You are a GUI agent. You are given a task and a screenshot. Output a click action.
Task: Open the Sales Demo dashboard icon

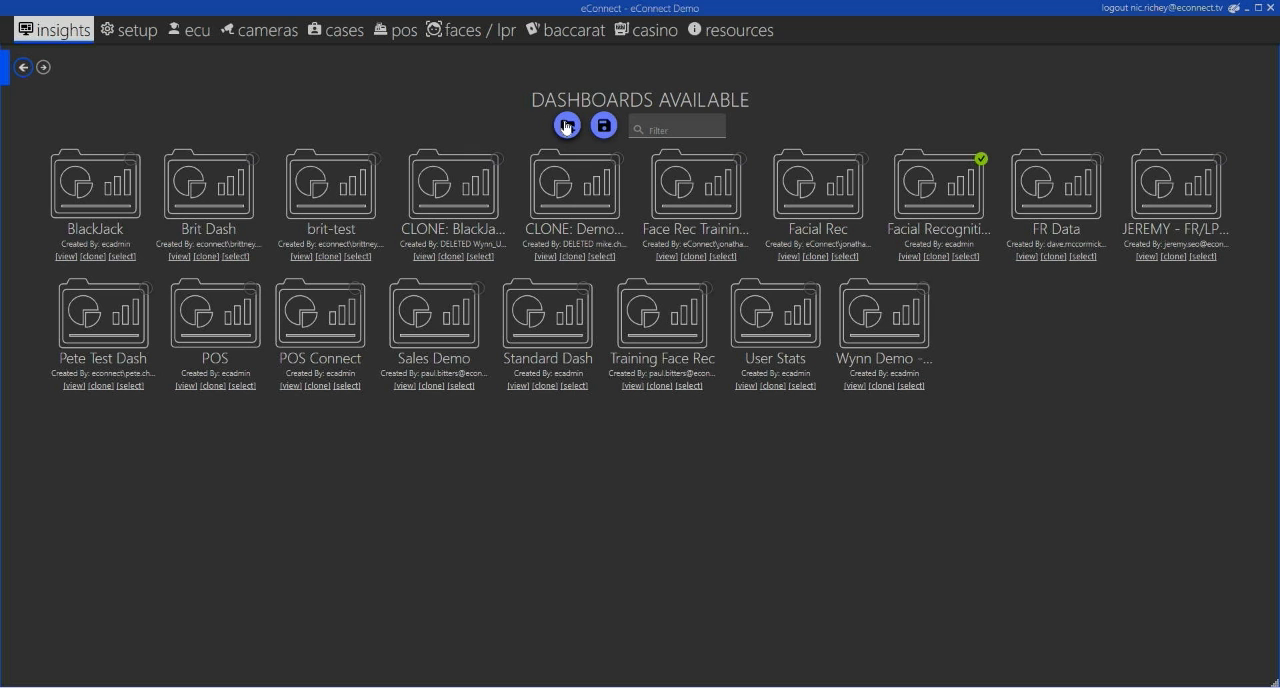pyautogui.click(x=434, y=313)
